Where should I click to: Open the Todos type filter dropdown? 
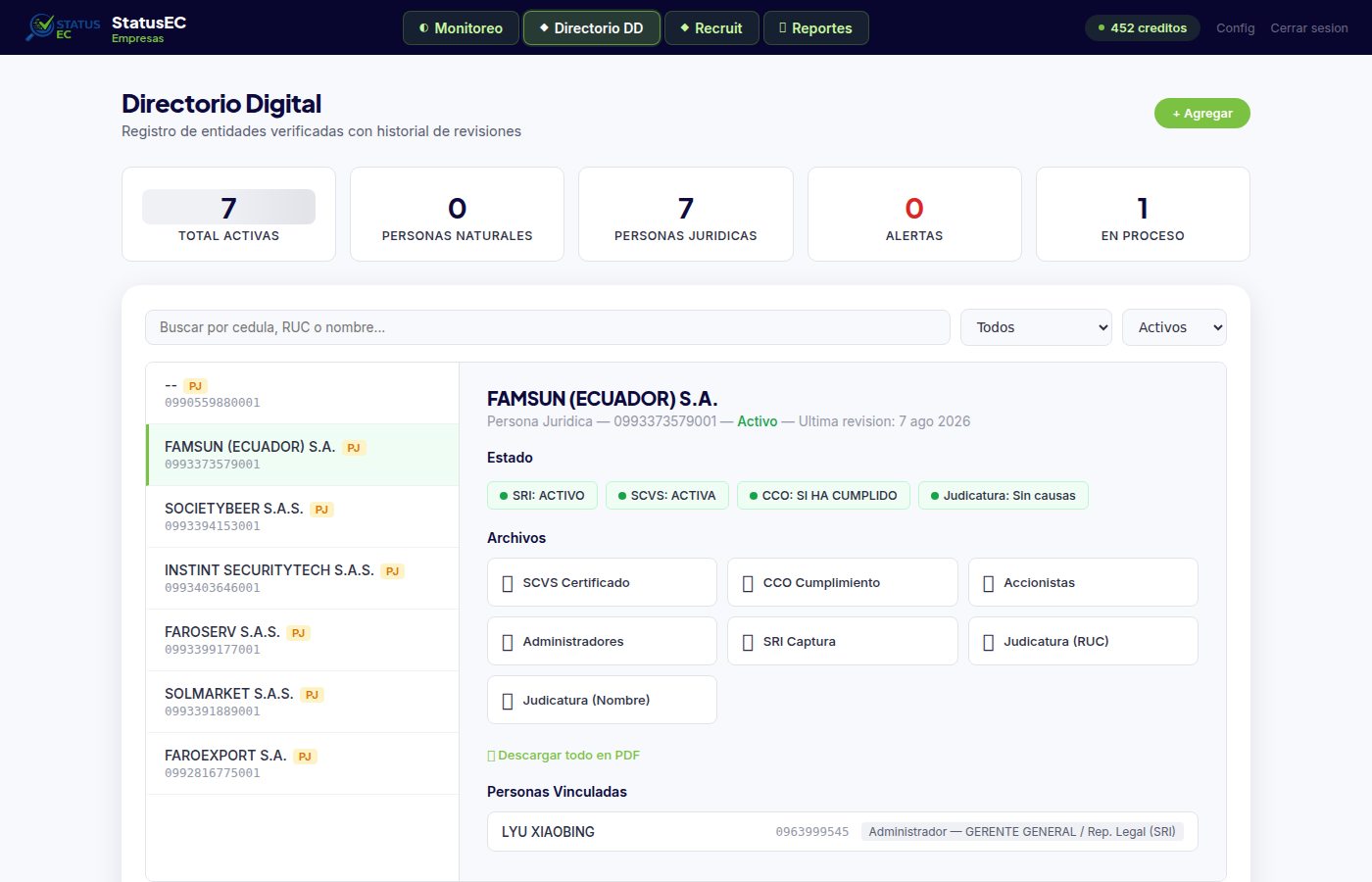pos(1037,327)
